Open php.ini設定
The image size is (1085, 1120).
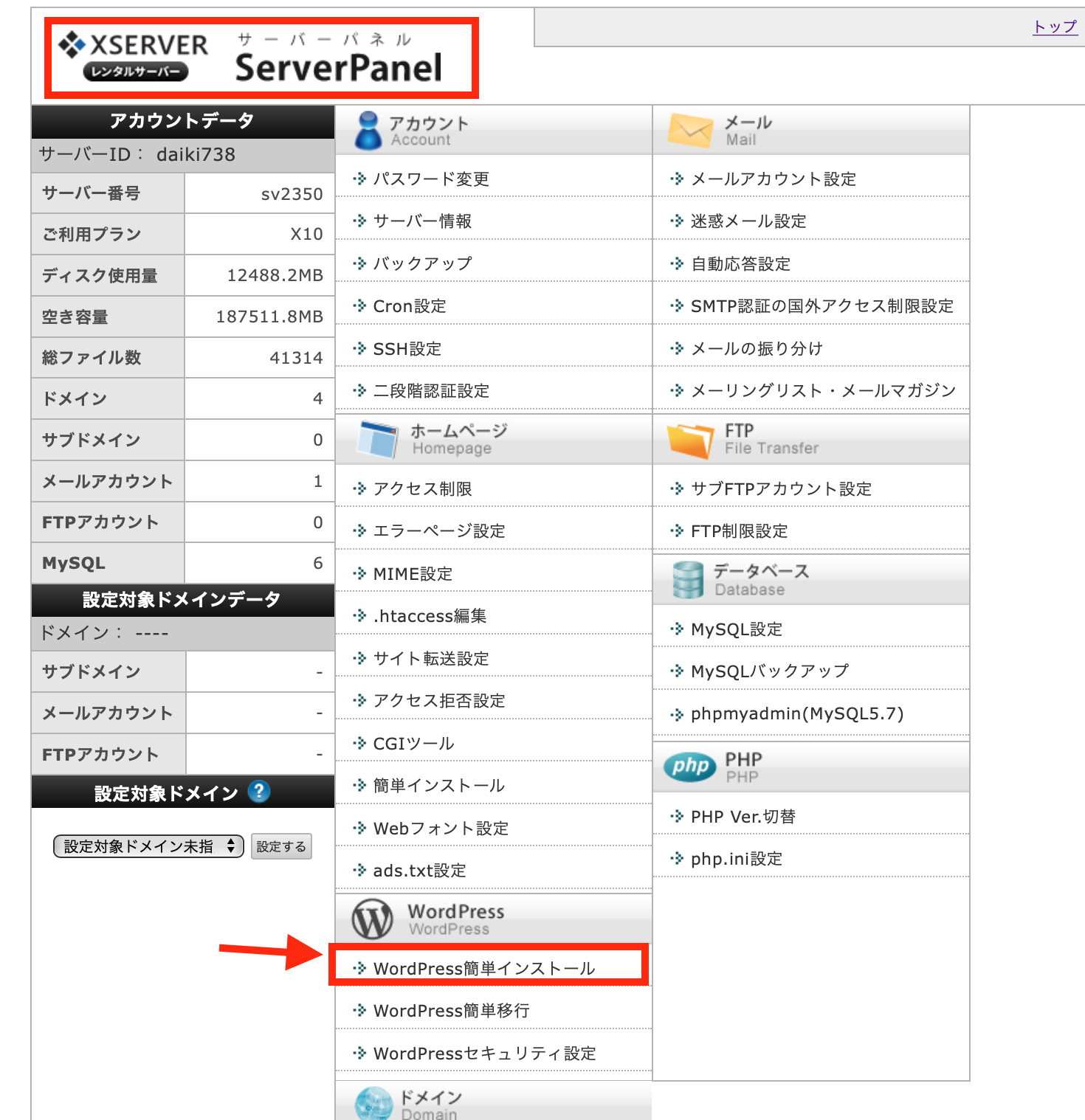pyautogui.click(x=737, y=858)
